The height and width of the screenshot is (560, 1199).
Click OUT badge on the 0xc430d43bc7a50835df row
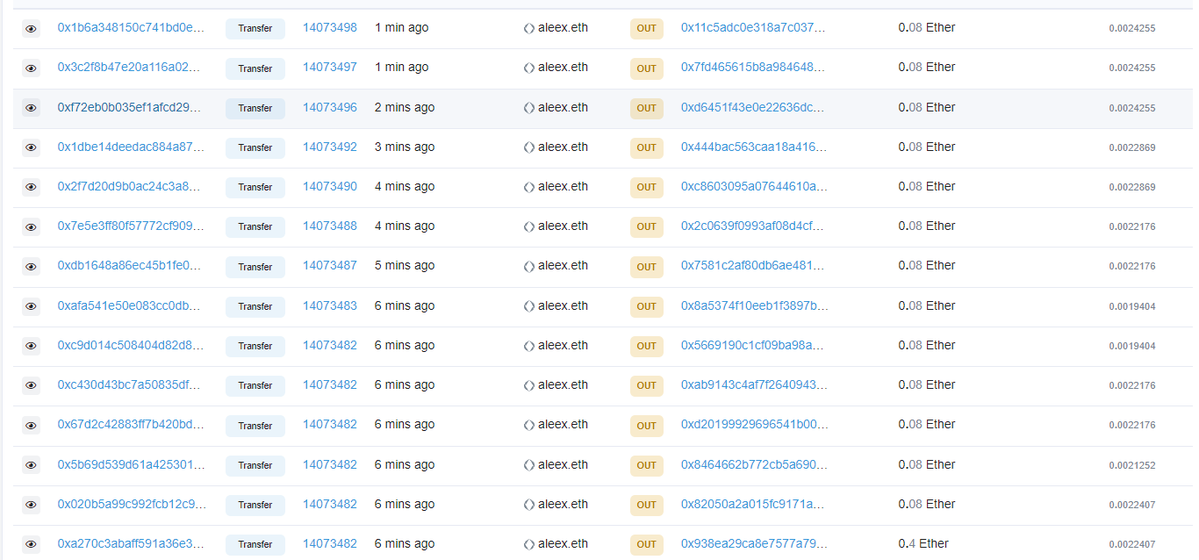(646, 385)
